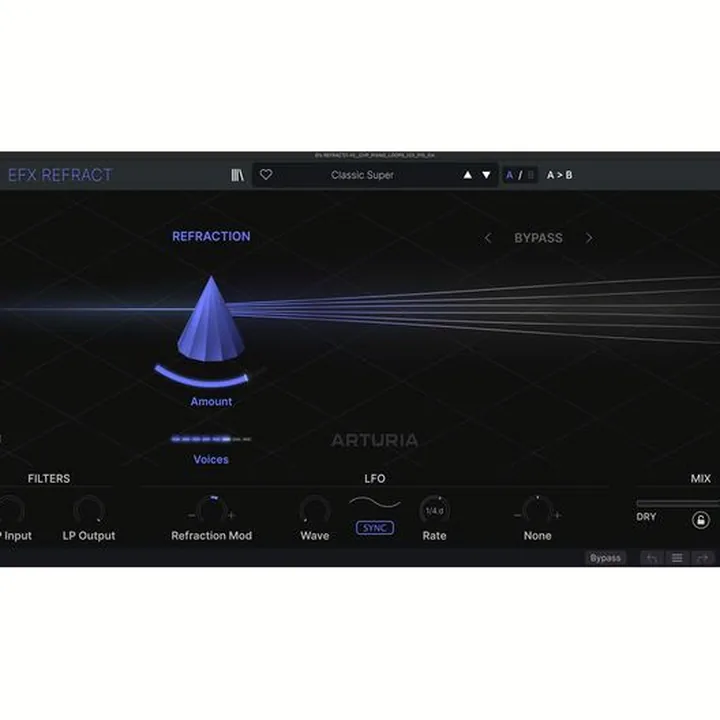Viewport: 720px width, 720px height.
Task: Toggle the mix lock icon
Action: click(x=700, y=520)
